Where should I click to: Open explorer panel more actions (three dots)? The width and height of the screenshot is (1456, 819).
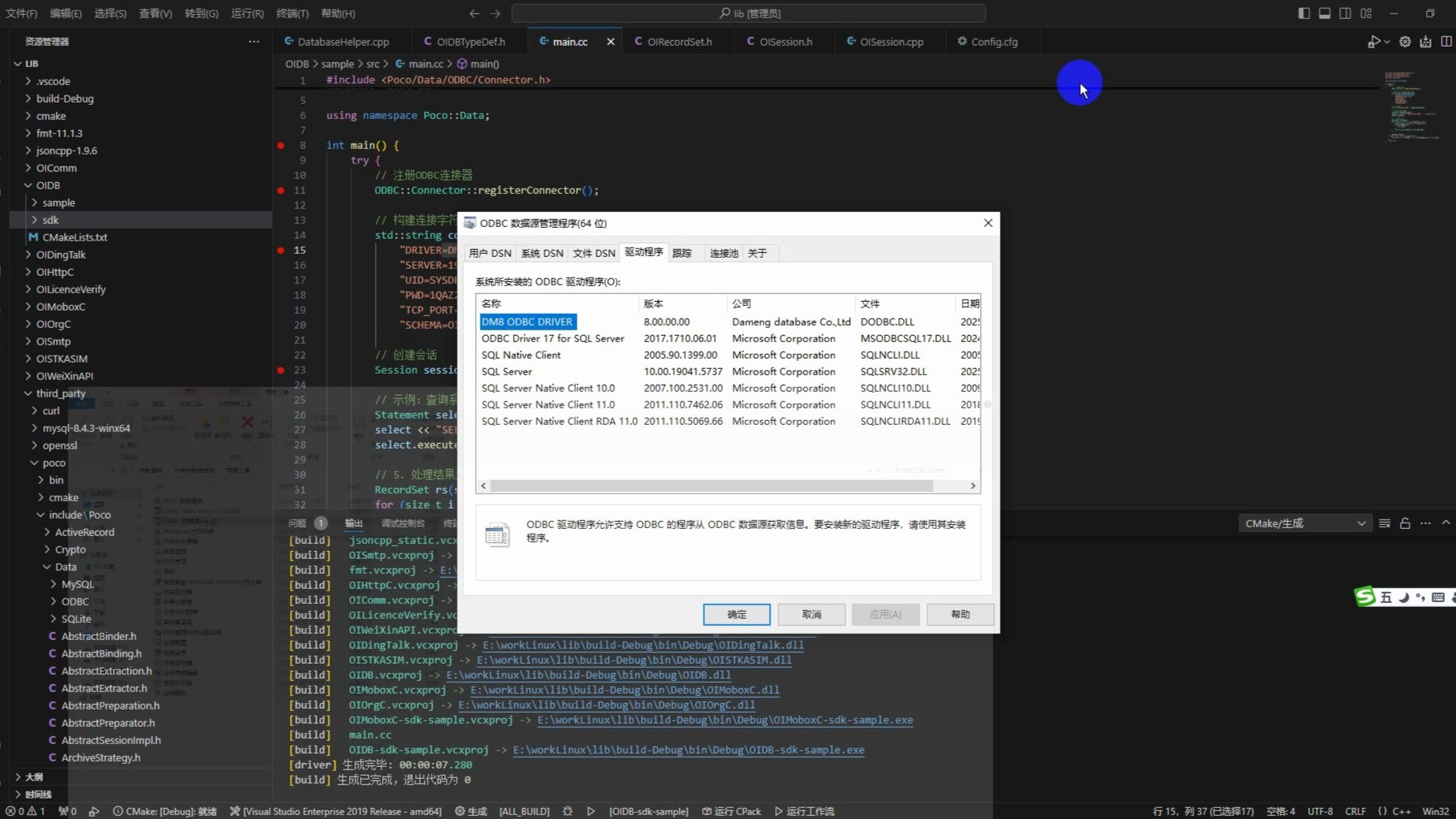[x=254, y=42]
